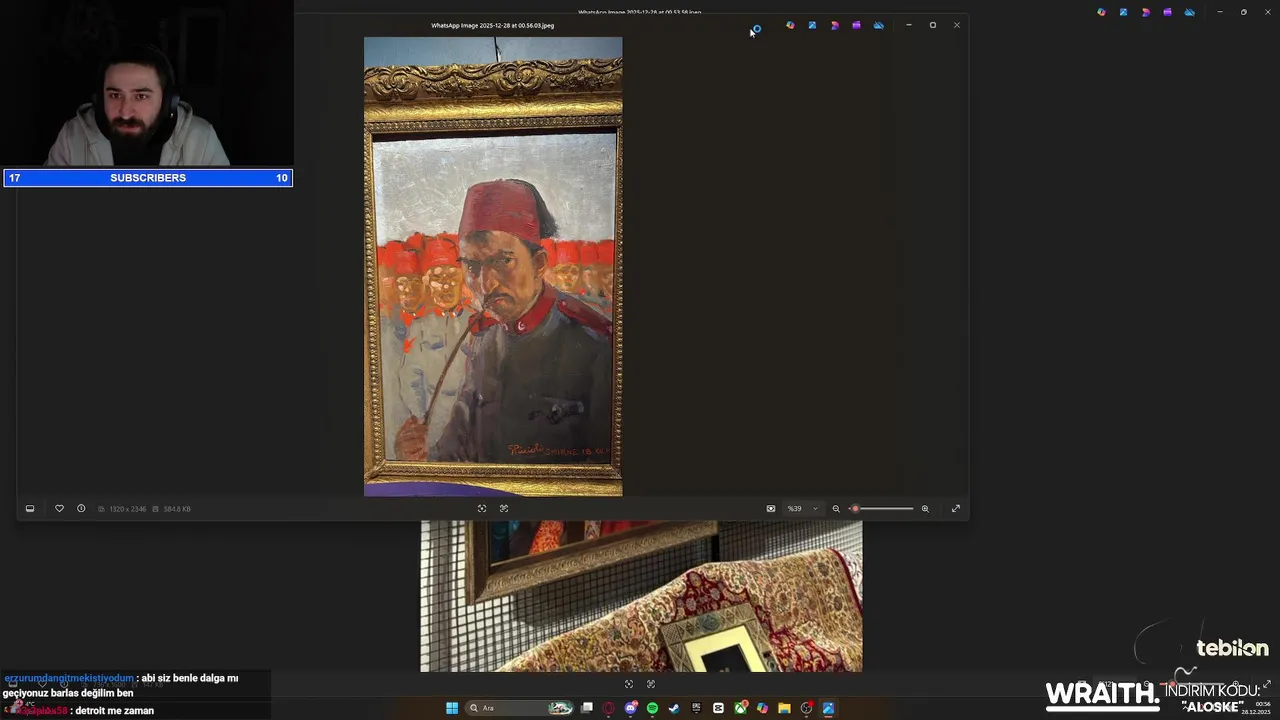This screenshot has height=720, width=1280.
Task: Open the Windows Start menu
Action: point(452,708)
